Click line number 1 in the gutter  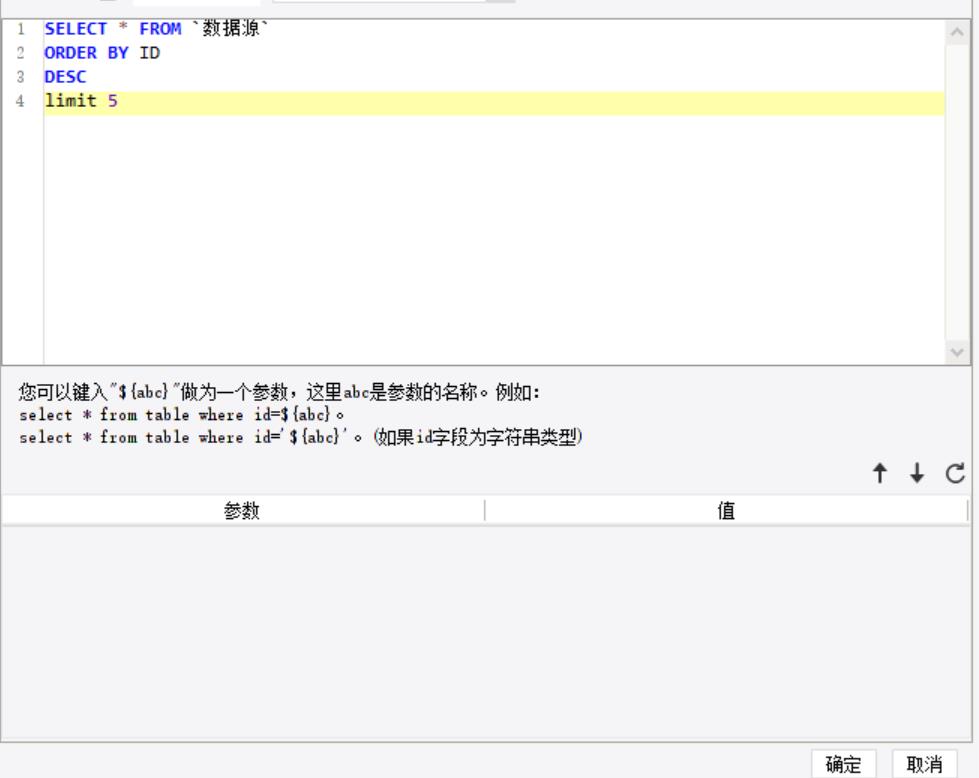pos(21,29)
